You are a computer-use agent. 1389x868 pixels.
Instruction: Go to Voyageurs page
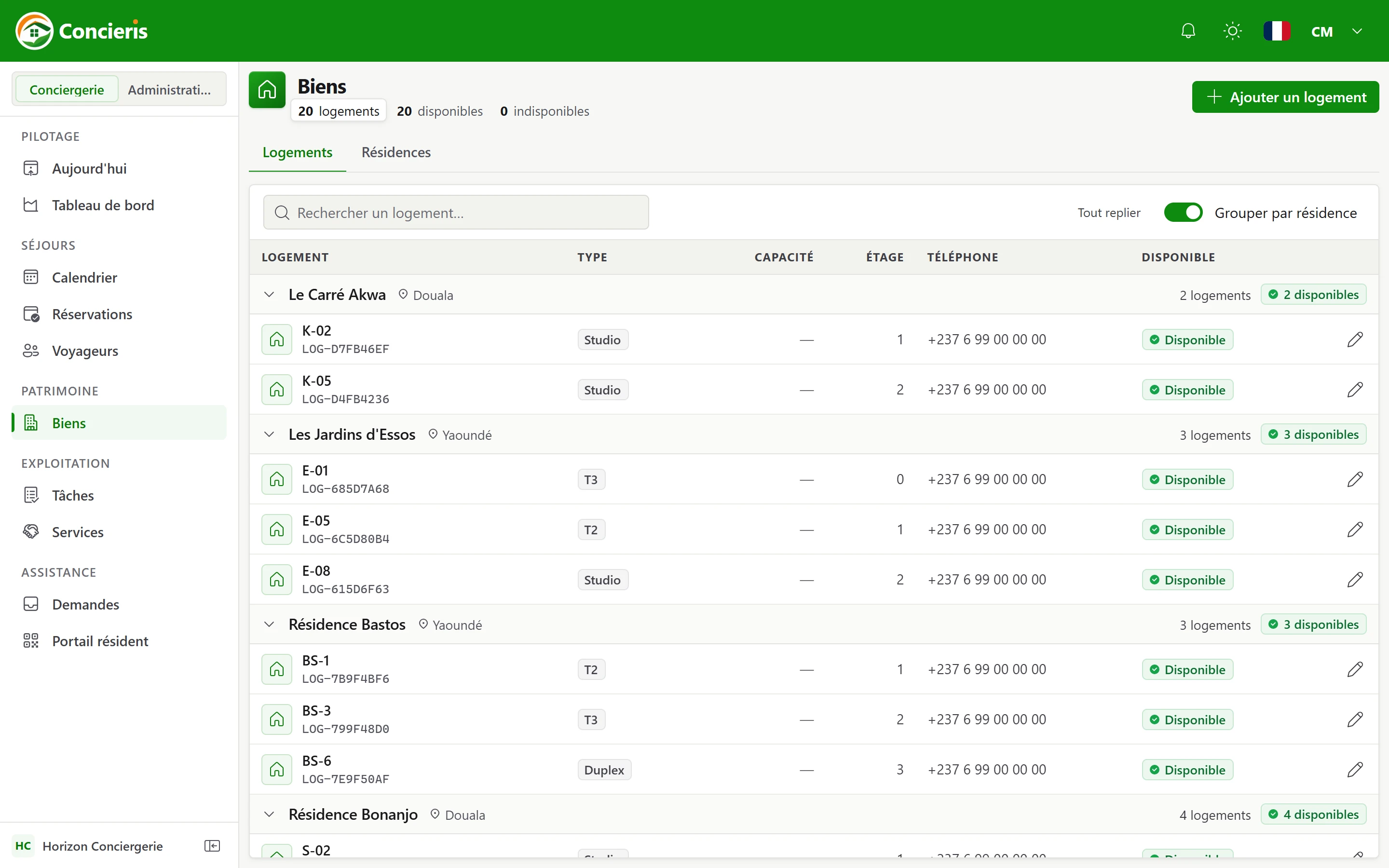coord(119,351)
